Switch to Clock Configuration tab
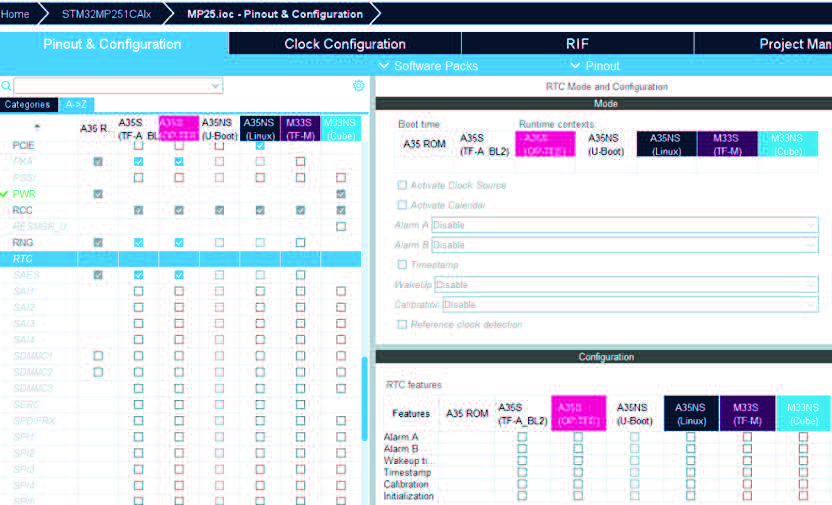The width and height of the screenshot is (832, 505). pyautogui.click(x=345, y=44)
